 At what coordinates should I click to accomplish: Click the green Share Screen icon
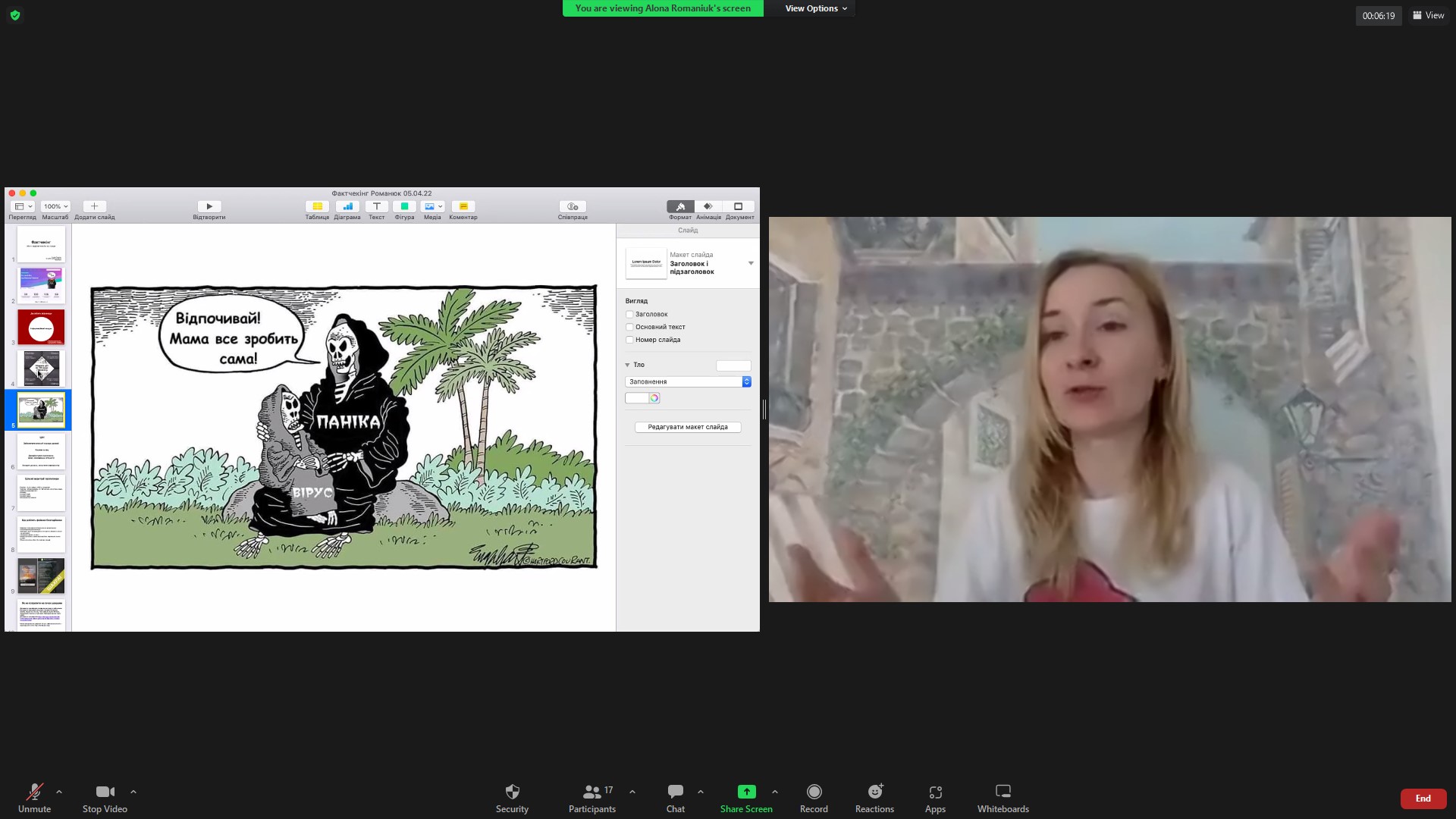tap(746, 792)
